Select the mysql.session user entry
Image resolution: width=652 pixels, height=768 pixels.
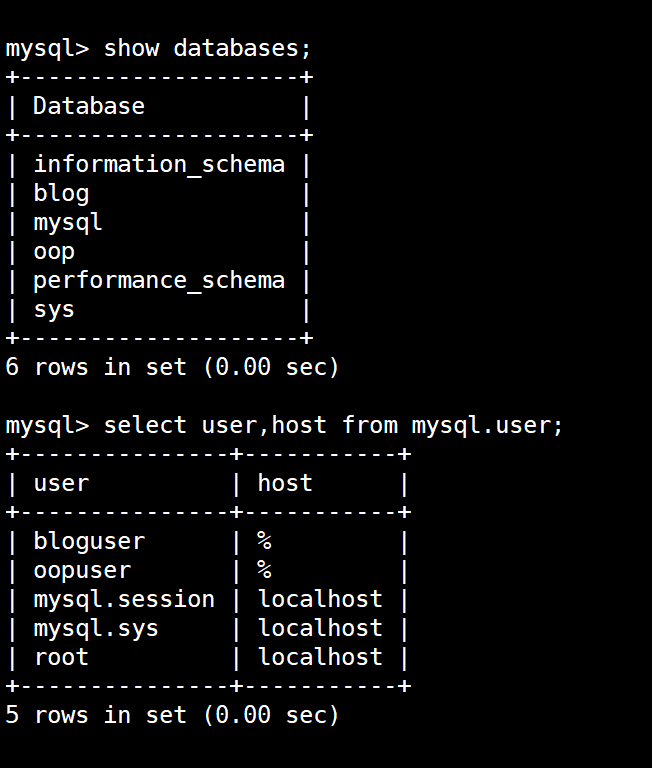[124, 599]
